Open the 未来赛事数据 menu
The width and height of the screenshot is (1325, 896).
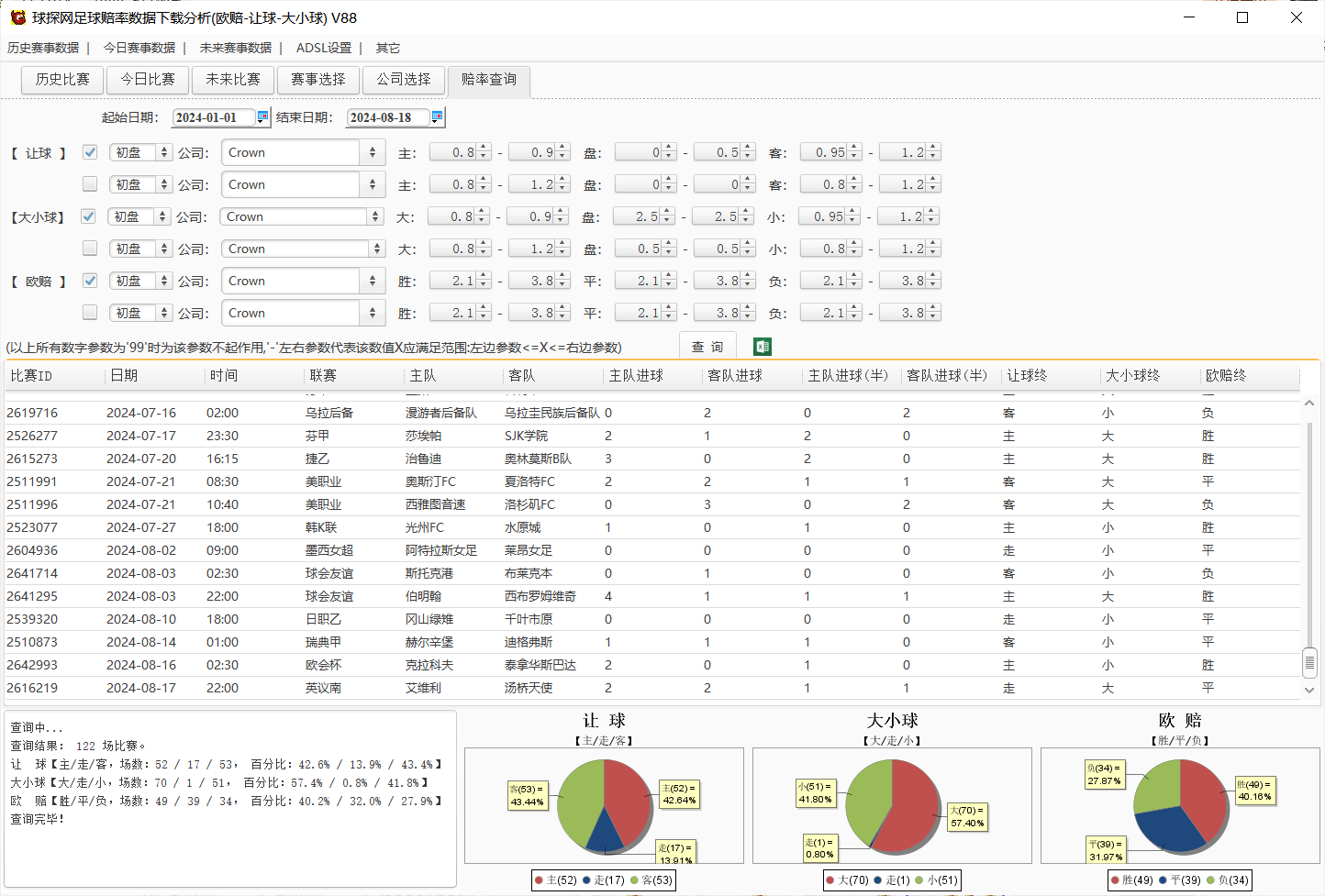point(236,48)
